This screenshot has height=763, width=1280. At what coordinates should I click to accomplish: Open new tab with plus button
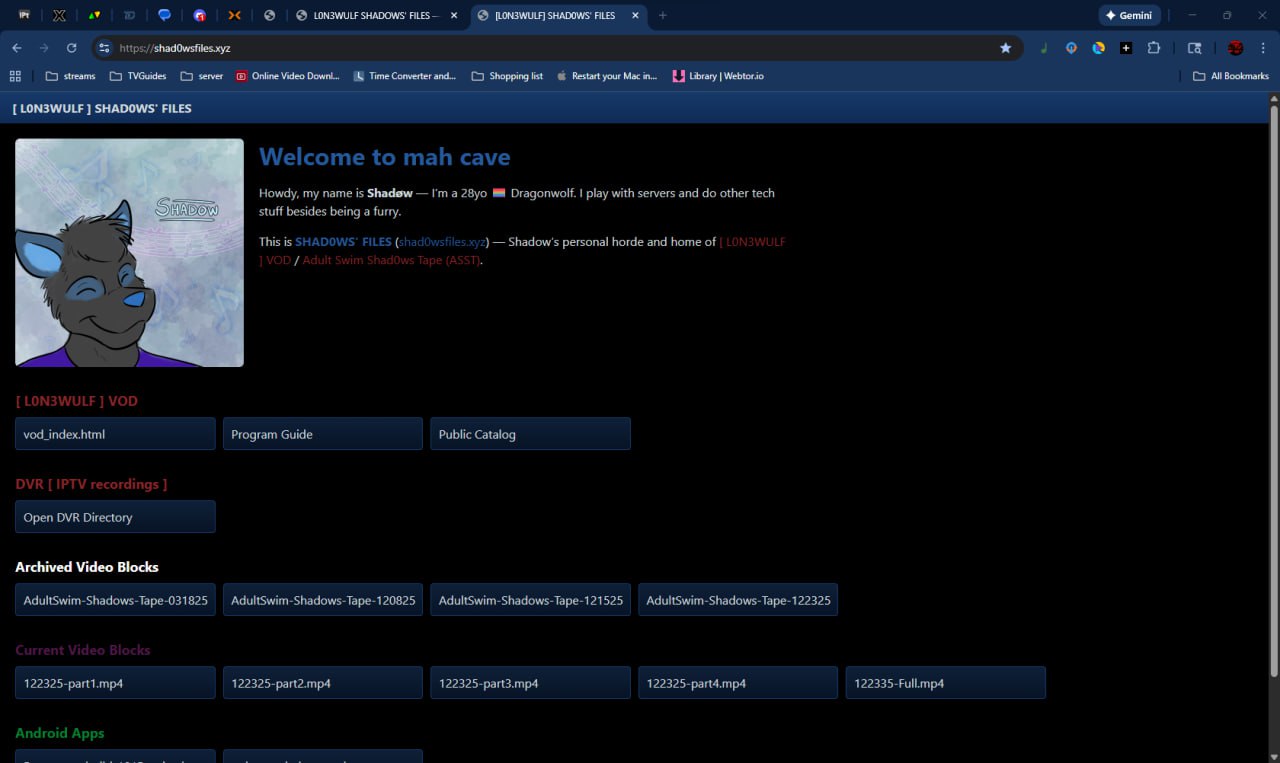point(662,16)
